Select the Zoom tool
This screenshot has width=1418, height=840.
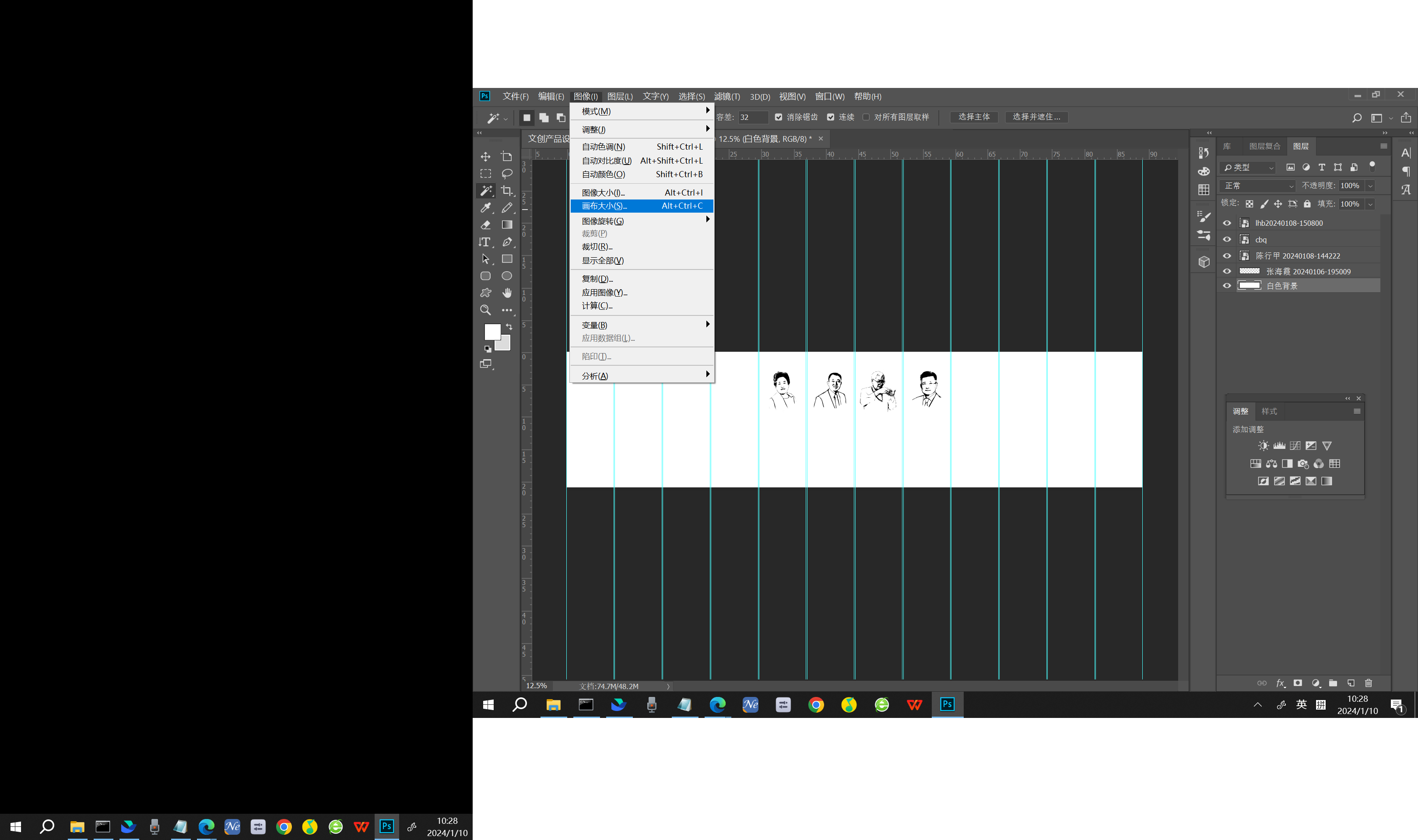[485, 310]
